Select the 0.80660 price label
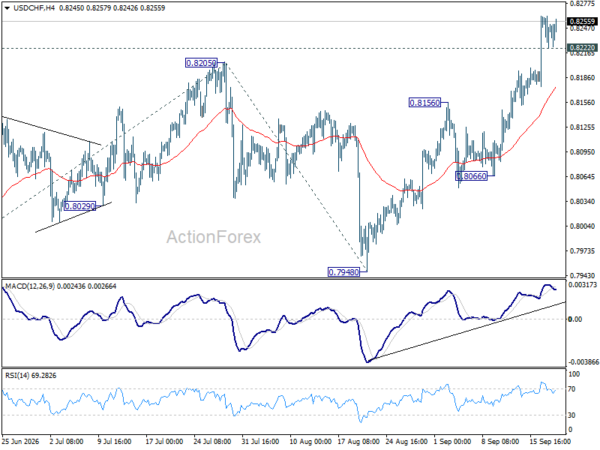 coord(471,176)
